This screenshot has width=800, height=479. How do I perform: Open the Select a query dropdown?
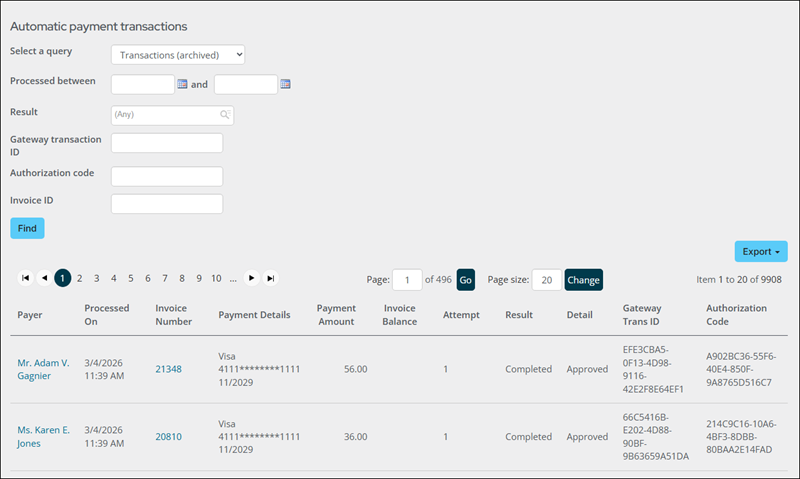[178, 55]
